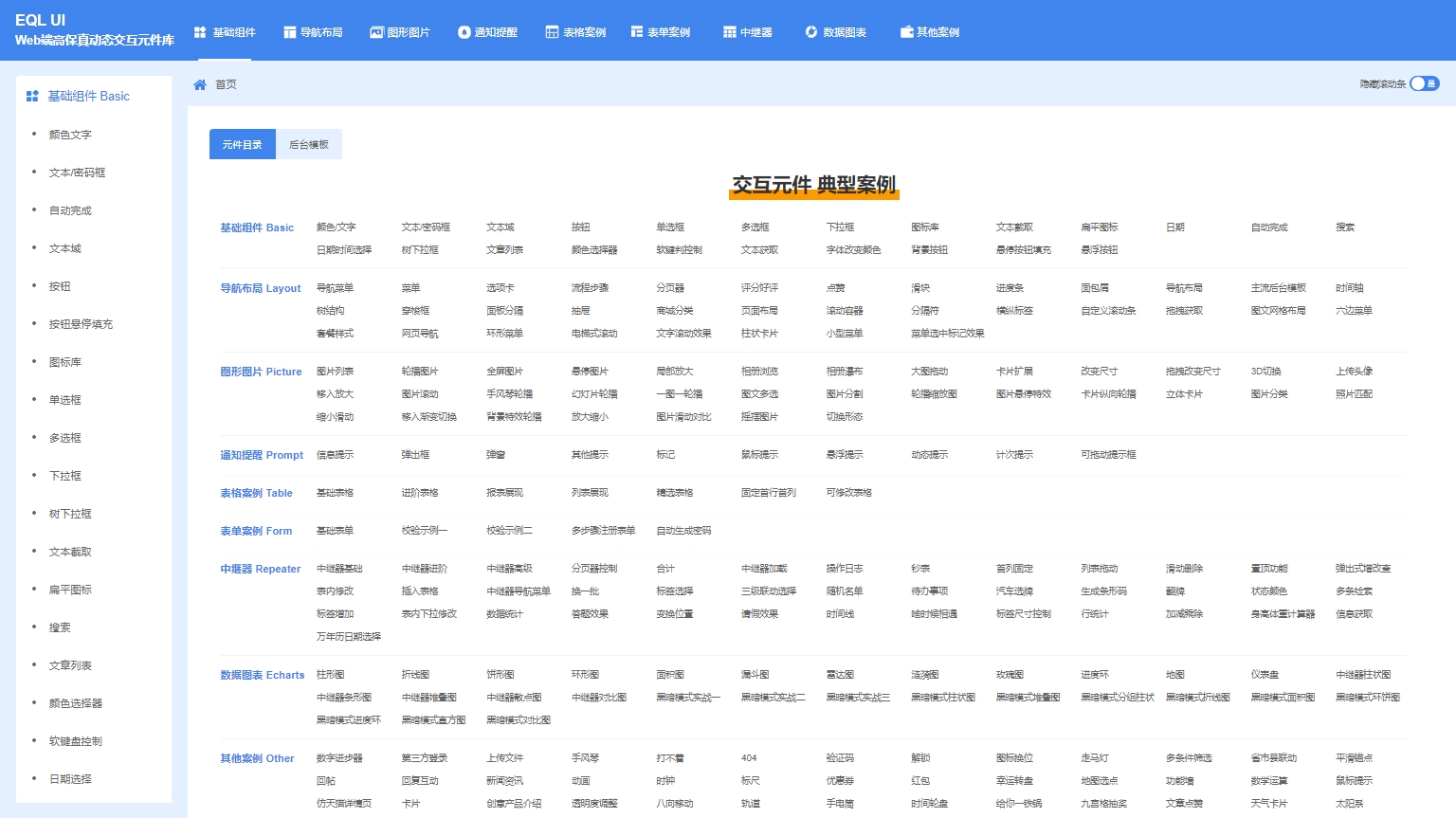This screenshot has width=1456, height=818.
Task: Open 固定首行首列 in the Table row
Action: click(769, 493)
